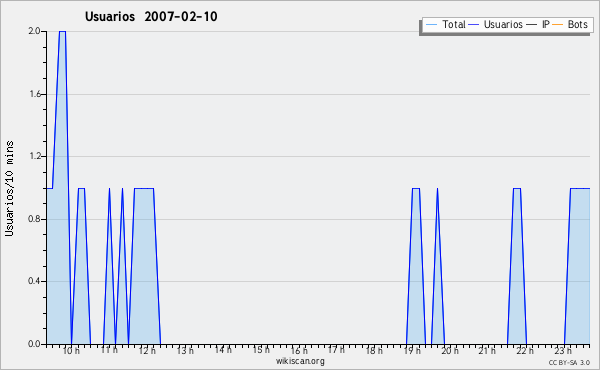Click the 22 h x-axis label
This screenshot has height=370, width=600.
point(525,350)
